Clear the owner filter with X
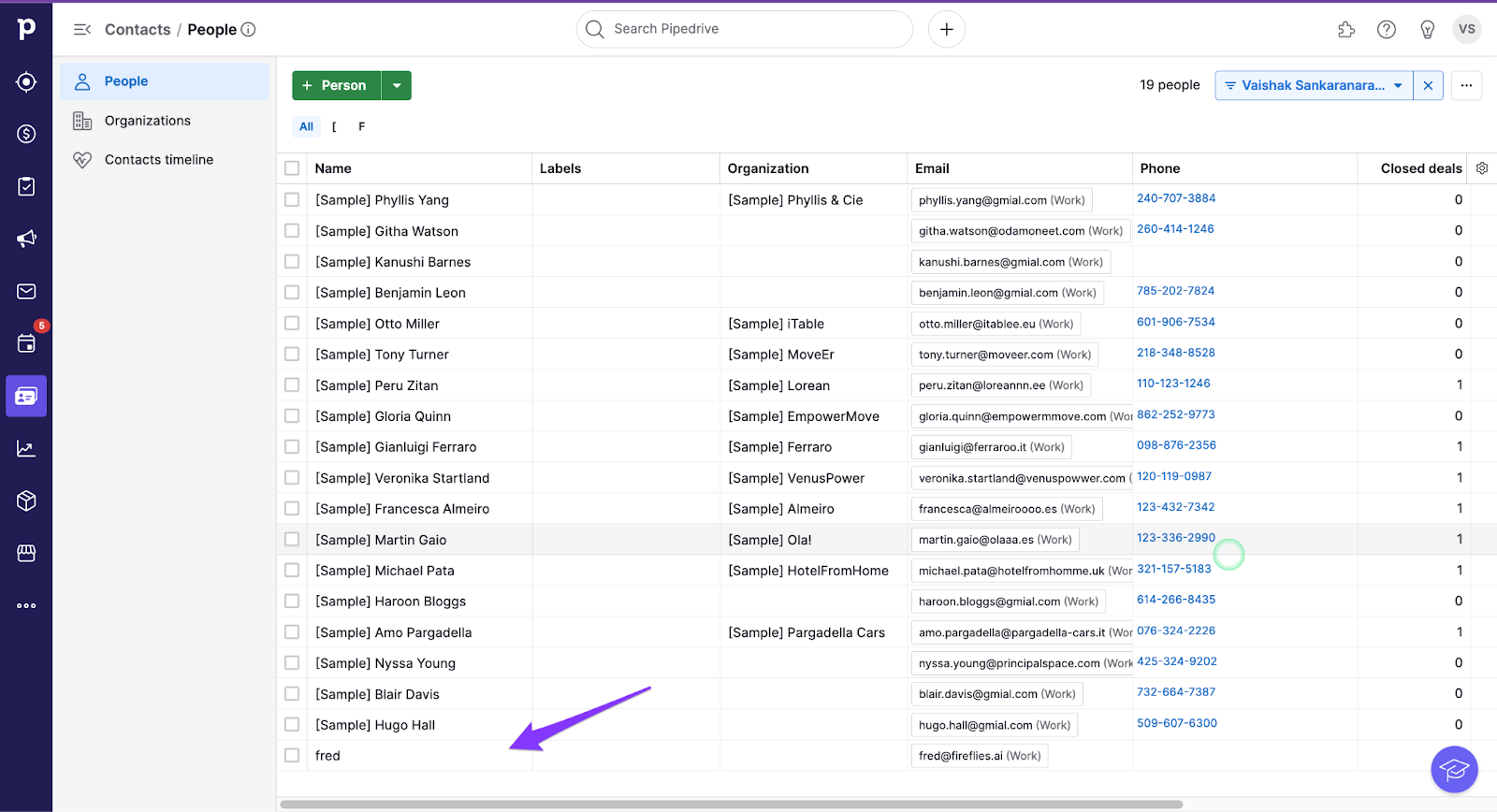 click(1428, 85)
